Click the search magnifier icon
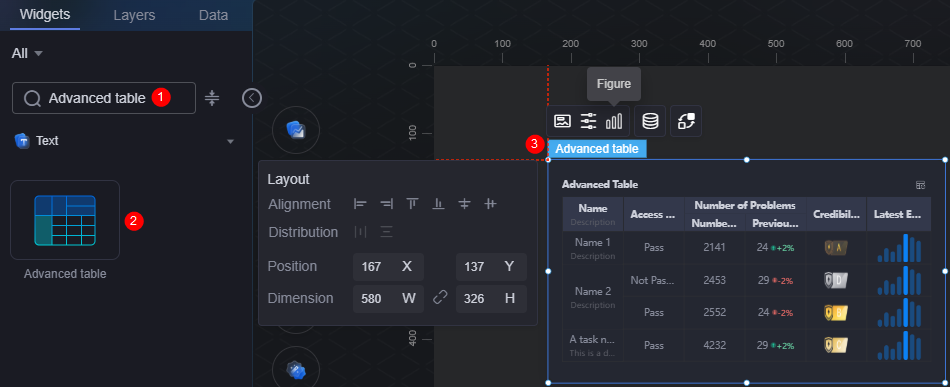This screenshot has height=387, width=950. (x=32, y=99)
